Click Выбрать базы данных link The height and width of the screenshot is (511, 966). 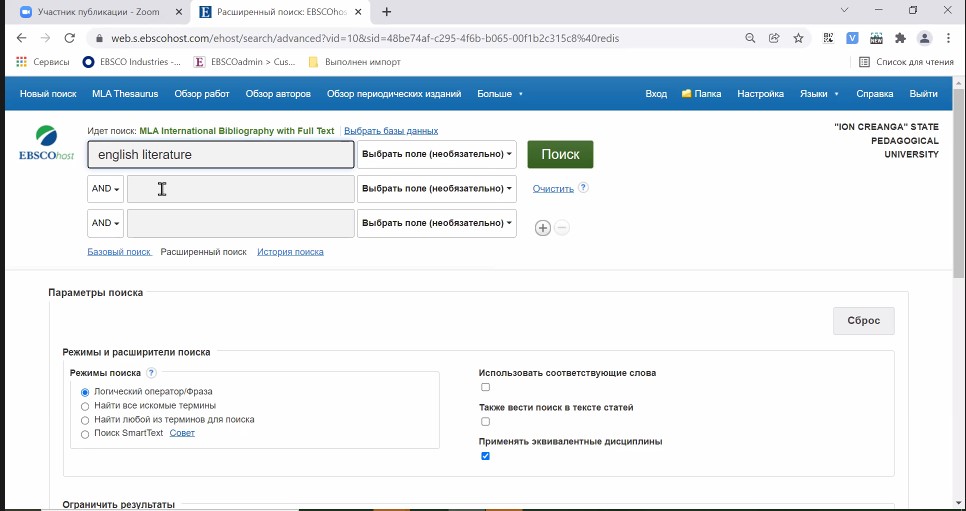click(x=391, y=131)
